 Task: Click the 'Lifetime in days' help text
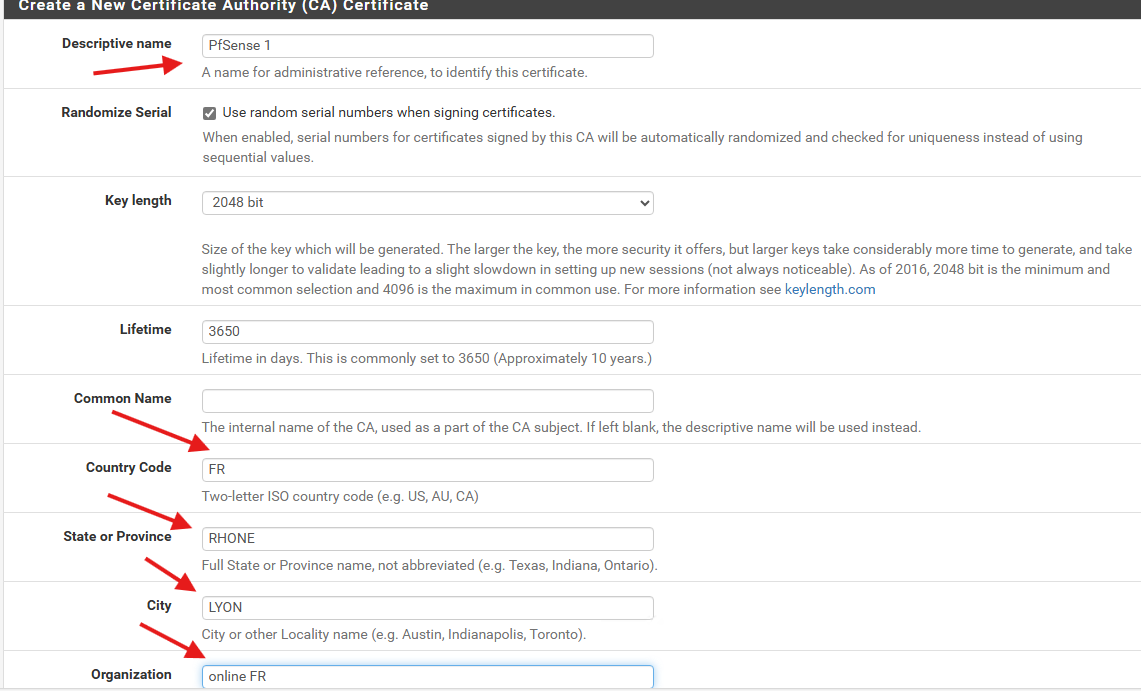point(426,359)
